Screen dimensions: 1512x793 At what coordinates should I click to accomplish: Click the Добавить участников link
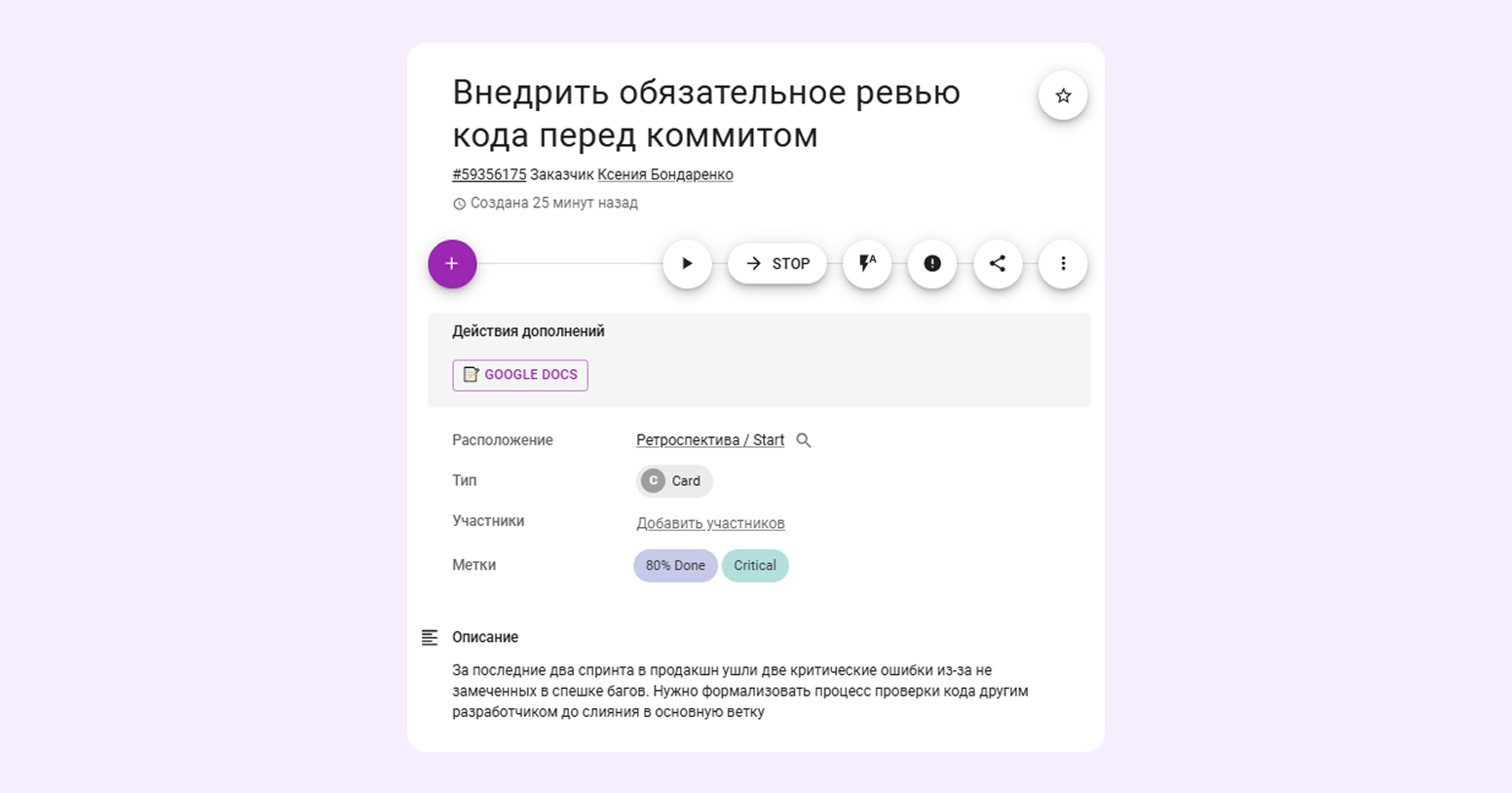(x=710, y=523)
